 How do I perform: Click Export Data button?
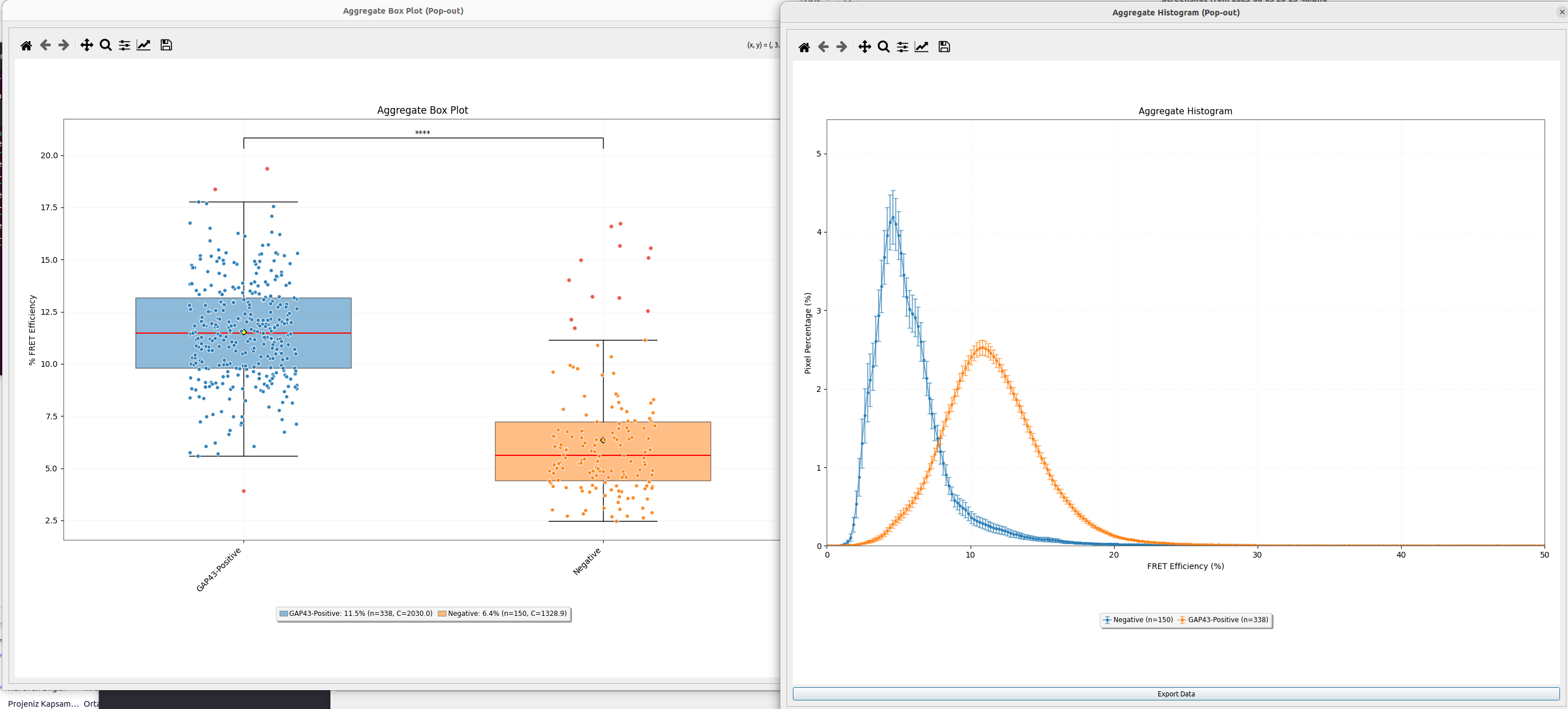click(x=1175, y=694)
